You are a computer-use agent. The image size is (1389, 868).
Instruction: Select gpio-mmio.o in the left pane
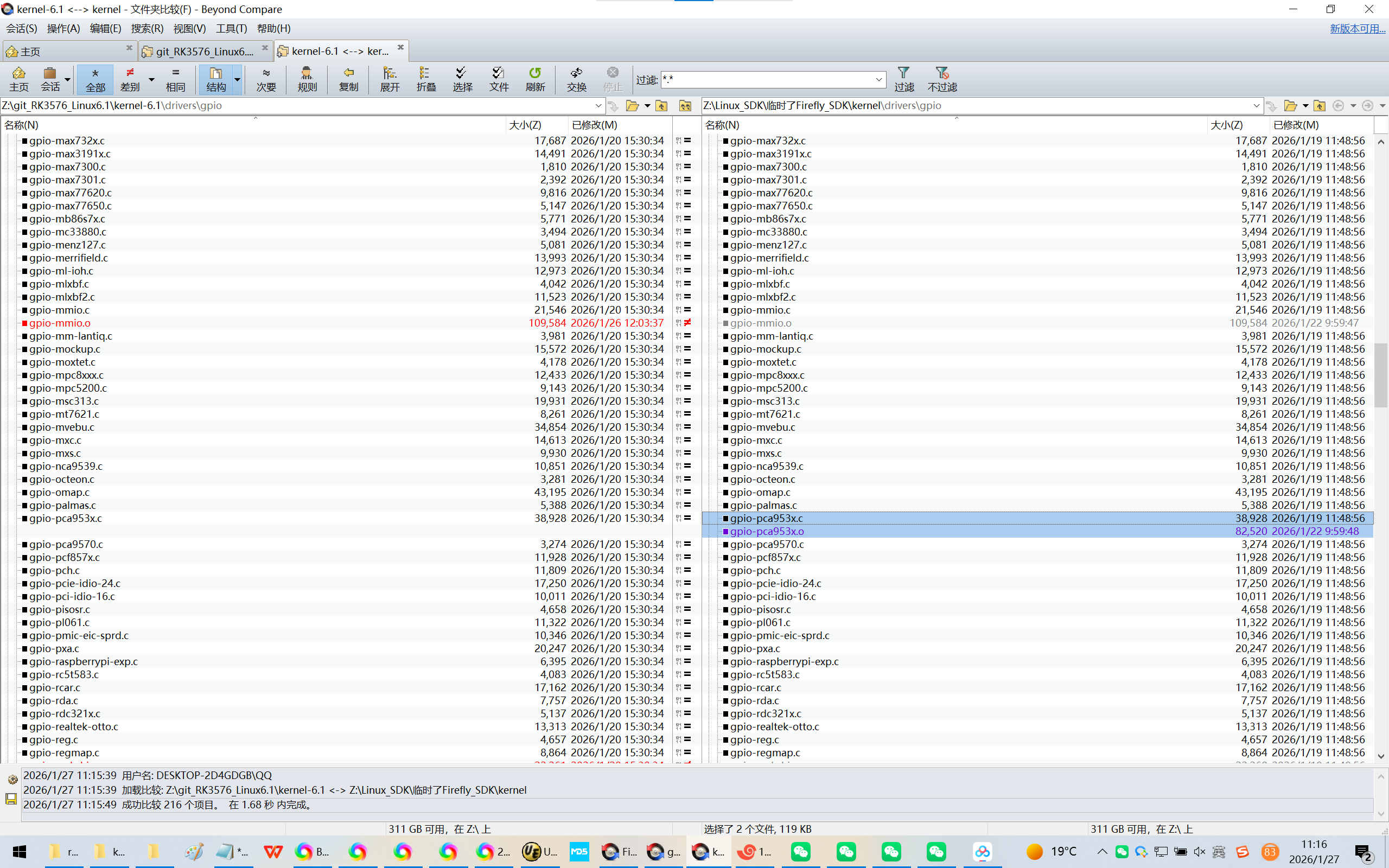(x=60, y=323)
